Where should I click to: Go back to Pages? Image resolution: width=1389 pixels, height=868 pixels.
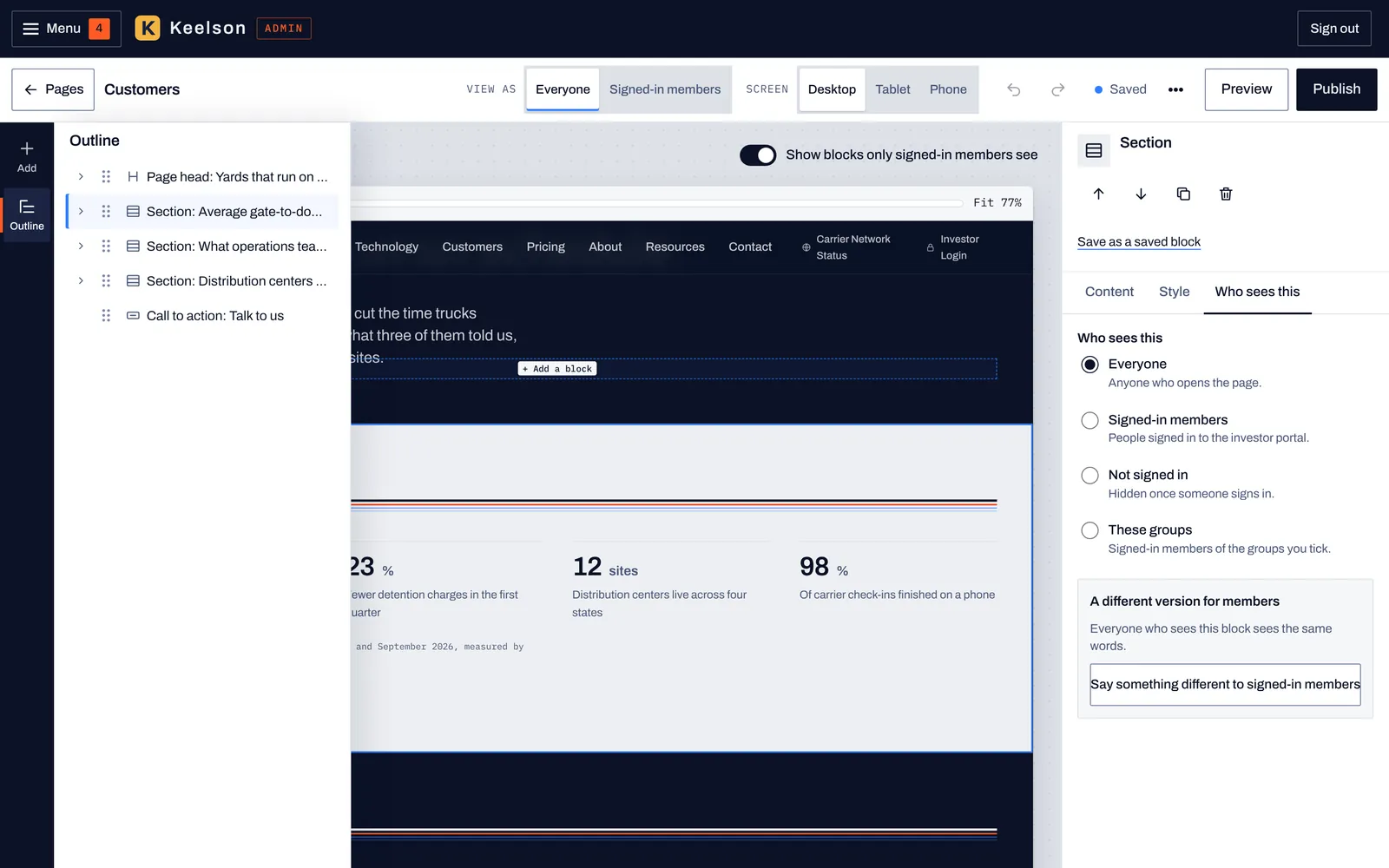click(53, 89)
